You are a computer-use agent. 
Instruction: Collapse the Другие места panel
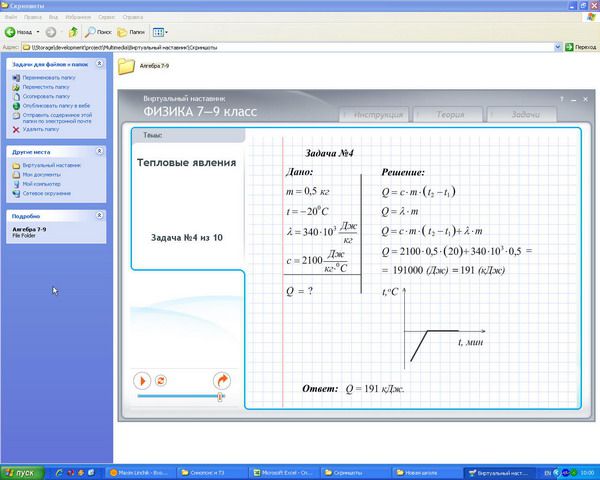click(x=99, y=151)
